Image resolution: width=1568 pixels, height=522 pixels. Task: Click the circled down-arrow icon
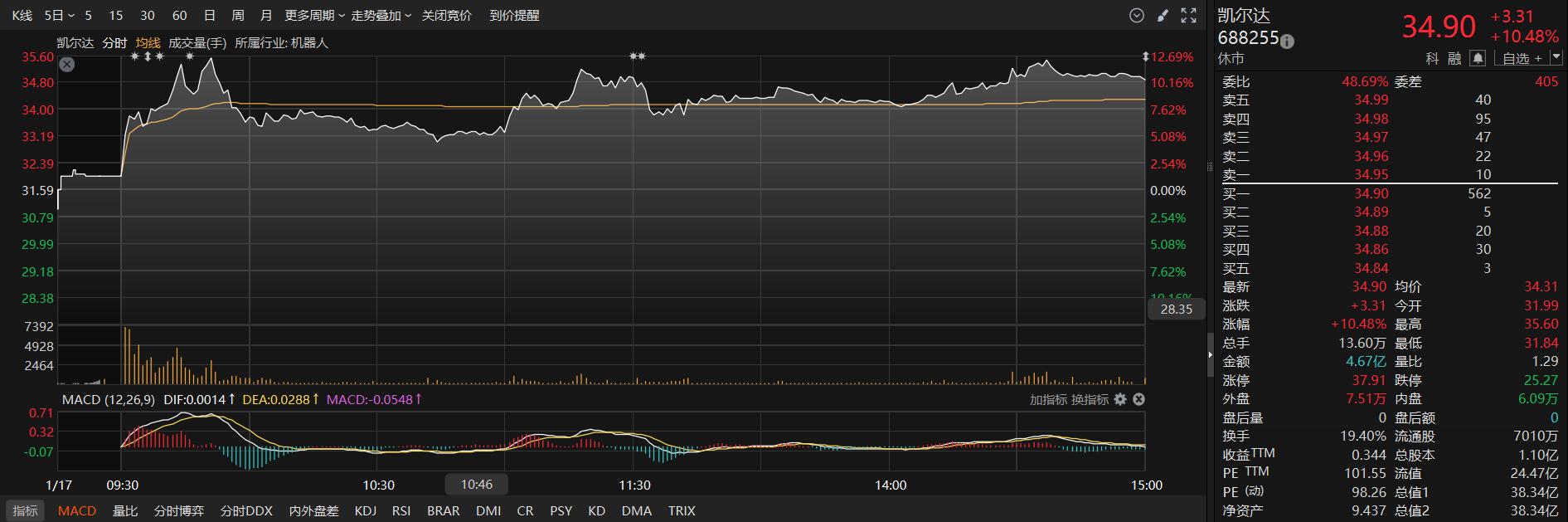[x=1137, y=15]
